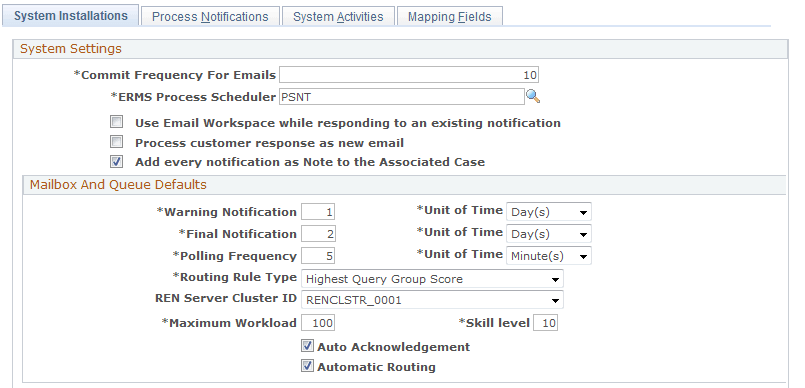
Task: Toggle the Automatic Routing checkbox
Action: 307,366
